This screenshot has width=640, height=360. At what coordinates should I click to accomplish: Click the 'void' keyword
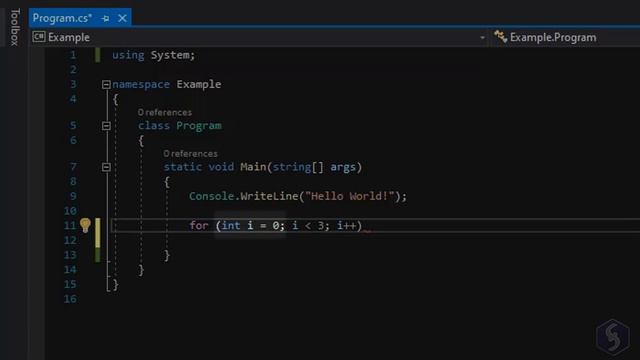pos(221,167)
